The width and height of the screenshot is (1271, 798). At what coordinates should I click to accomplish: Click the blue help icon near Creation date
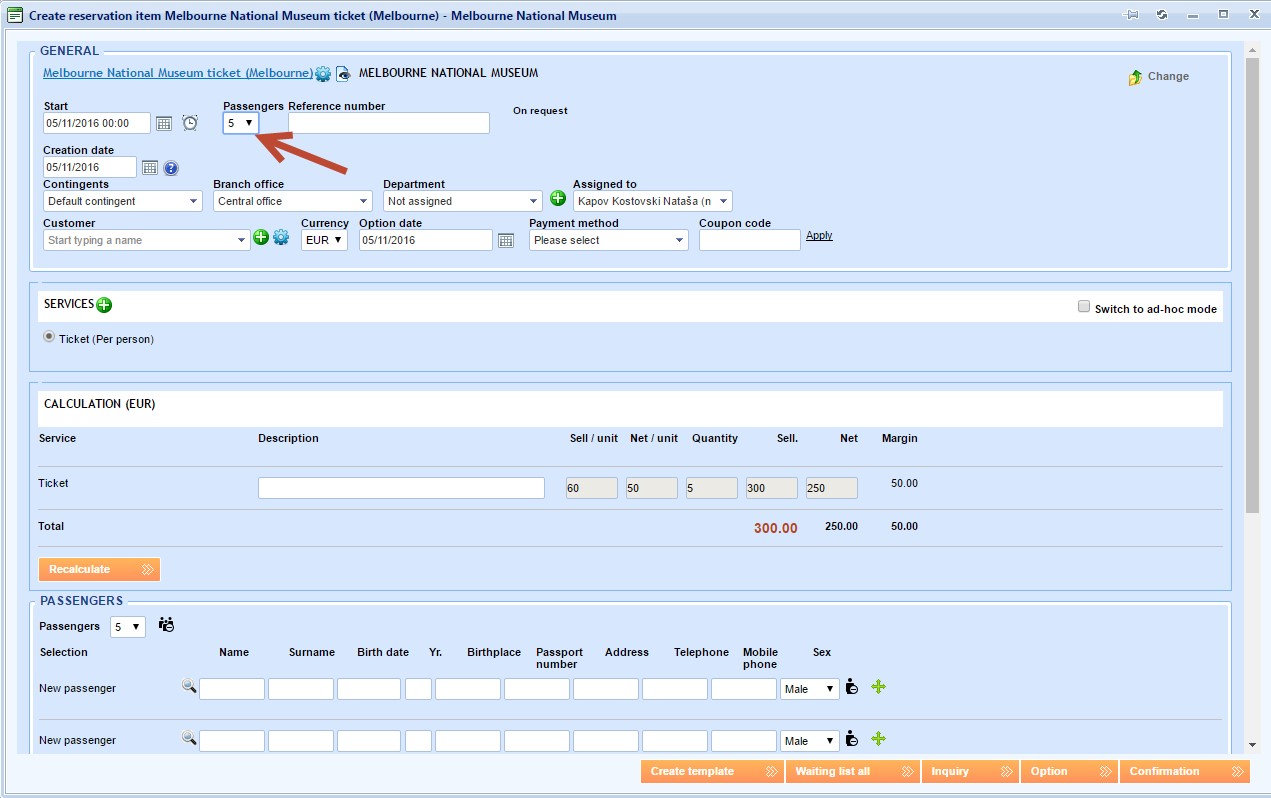pos(171,168)
